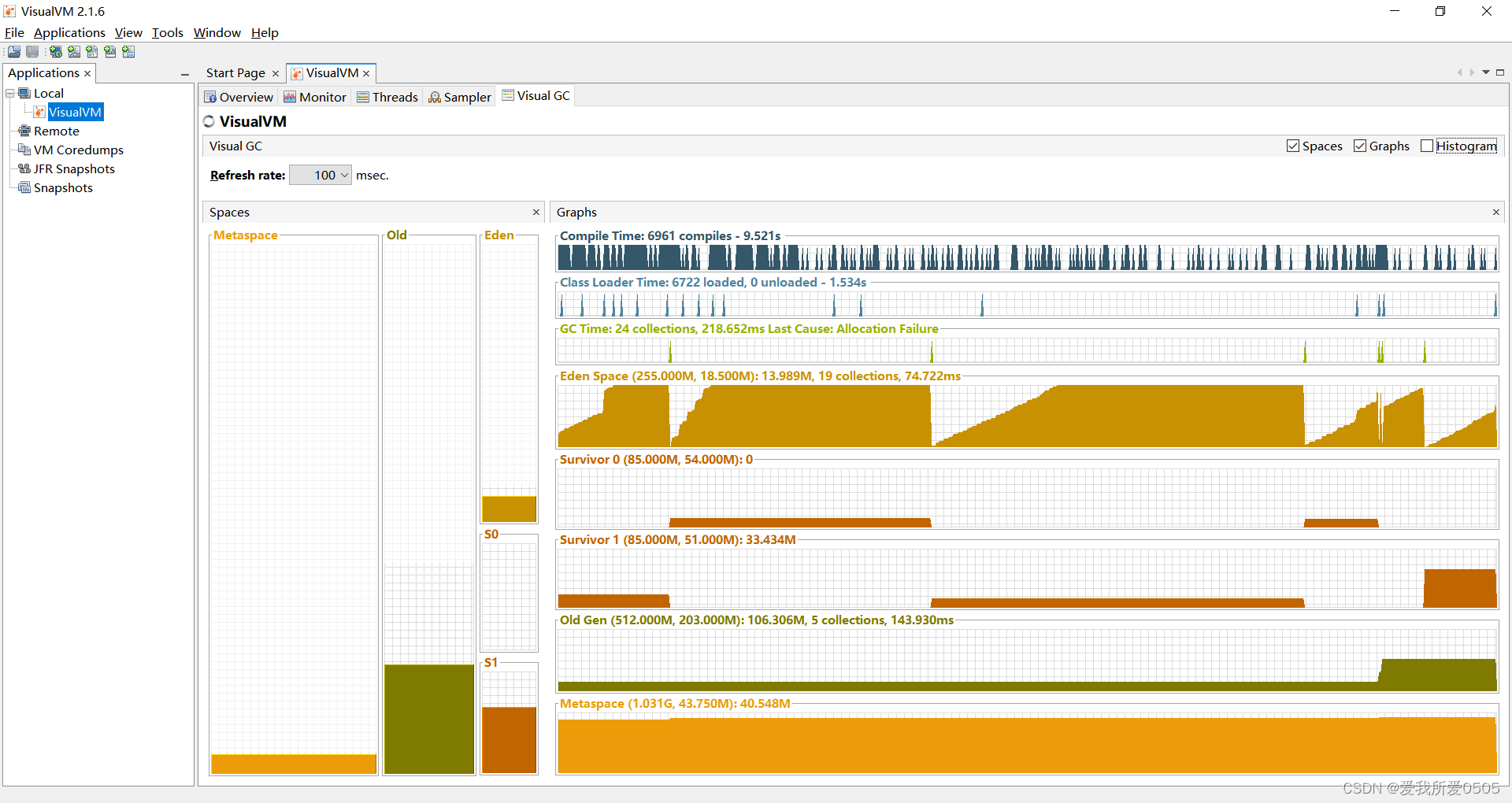Click the Old generation bar in Spaces
1512x803 pixels.
(429, 719)
